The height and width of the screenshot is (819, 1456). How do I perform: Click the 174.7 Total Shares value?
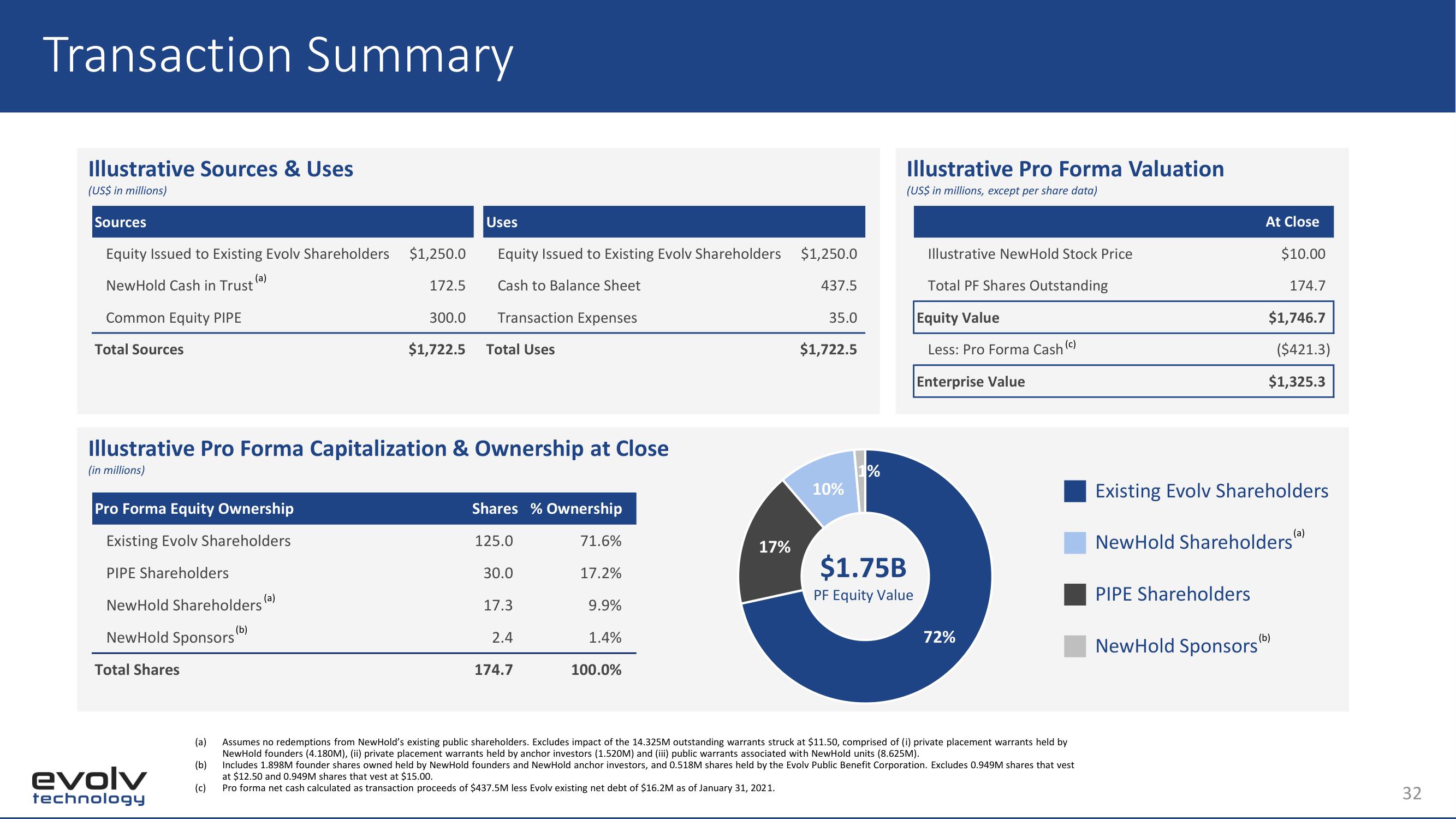click(494, 669)
